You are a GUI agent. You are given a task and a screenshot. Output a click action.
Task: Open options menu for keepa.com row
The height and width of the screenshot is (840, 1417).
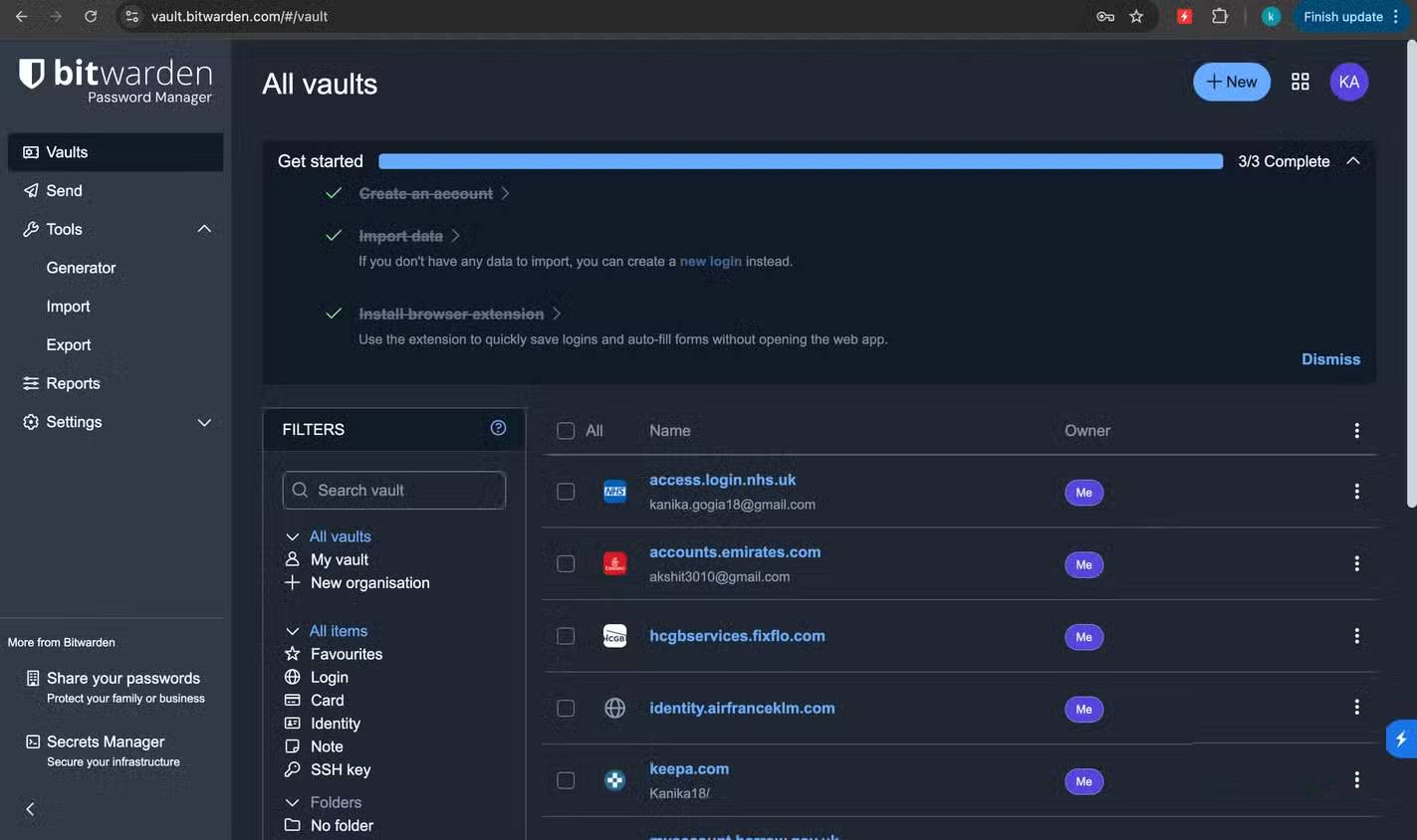click(x=1356, y=780)
